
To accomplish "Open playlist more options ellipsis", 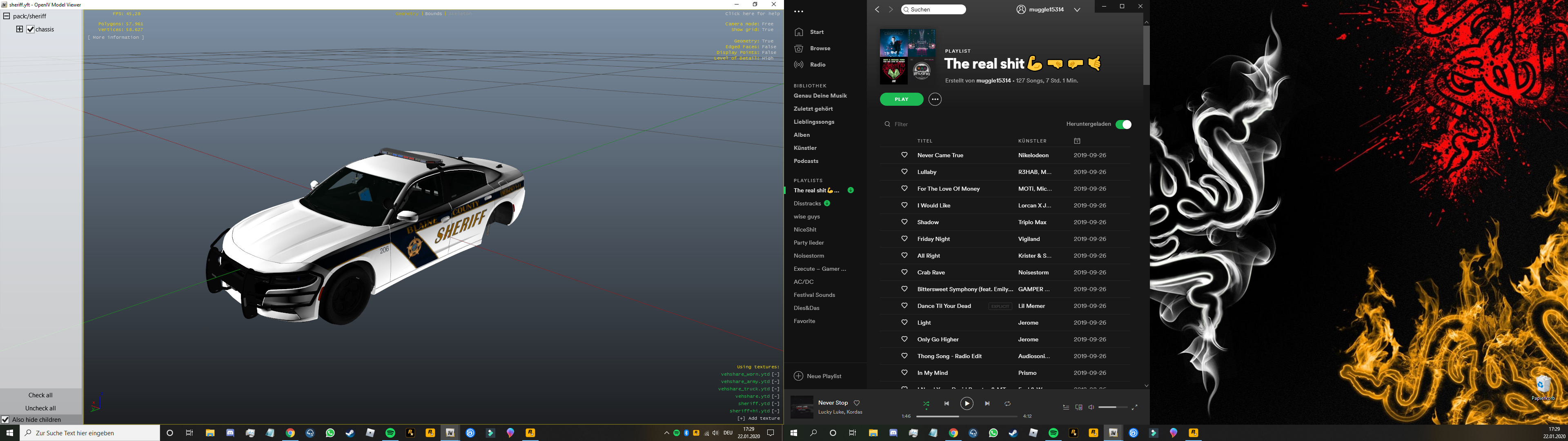I will pyautogui.click(x=935, y=99).
